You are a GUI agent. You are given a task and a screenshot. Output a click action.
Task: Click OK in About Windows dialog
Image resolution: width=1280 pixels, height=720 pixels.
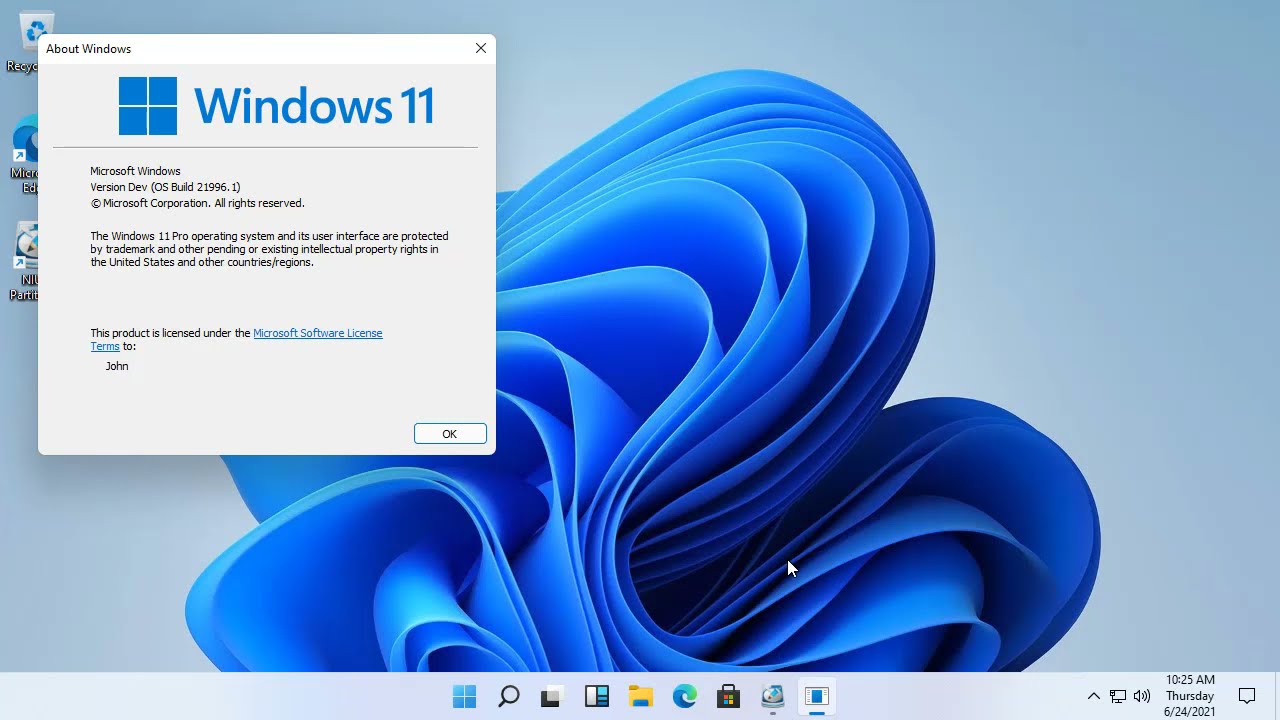[x=450, y=434]
